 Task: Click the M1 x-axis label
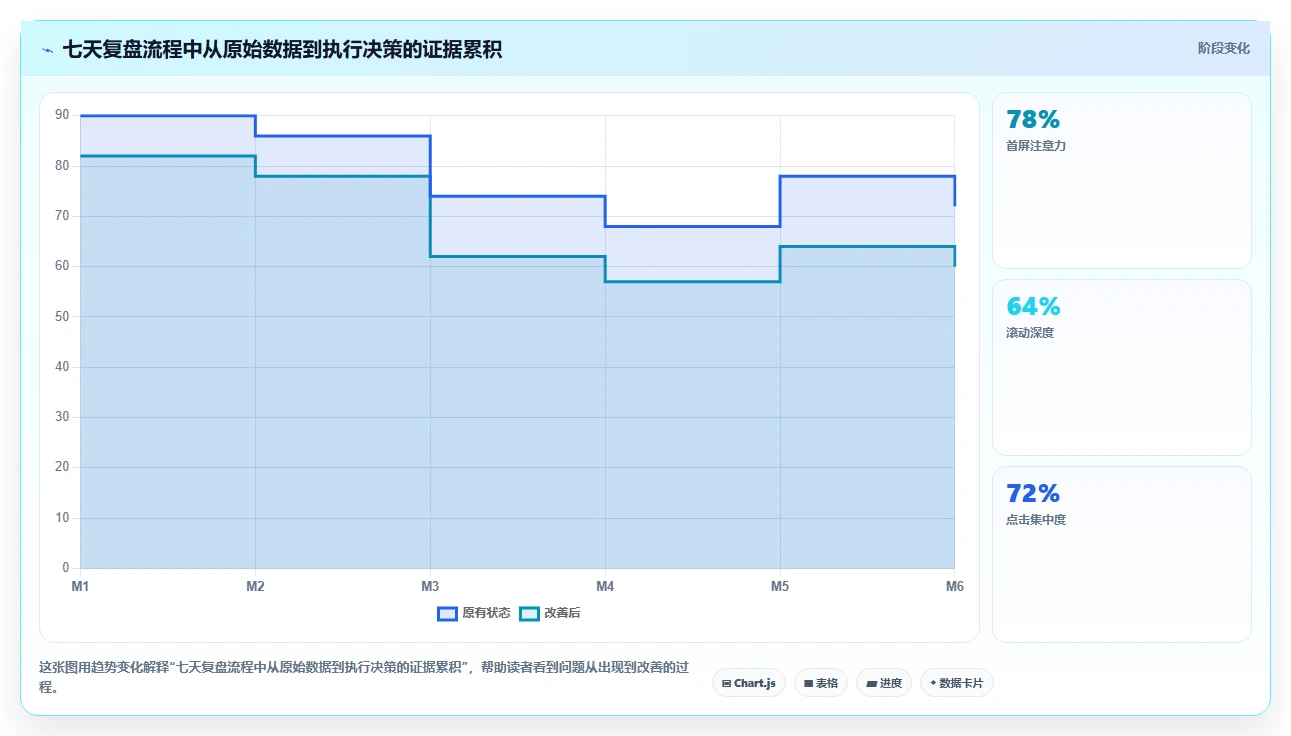click(80, 586)
